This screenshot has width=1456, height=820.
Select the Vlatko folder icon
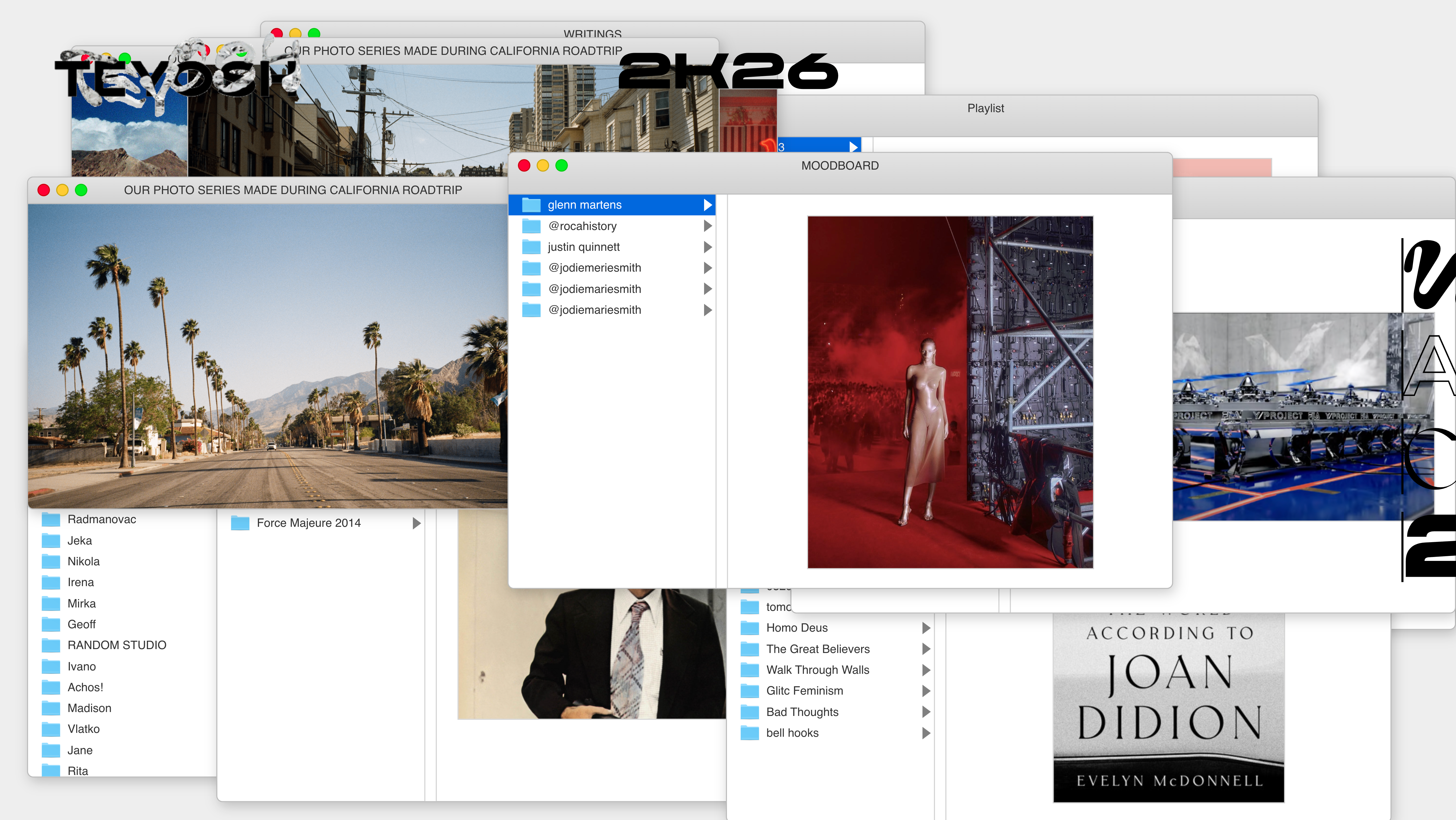51,729
